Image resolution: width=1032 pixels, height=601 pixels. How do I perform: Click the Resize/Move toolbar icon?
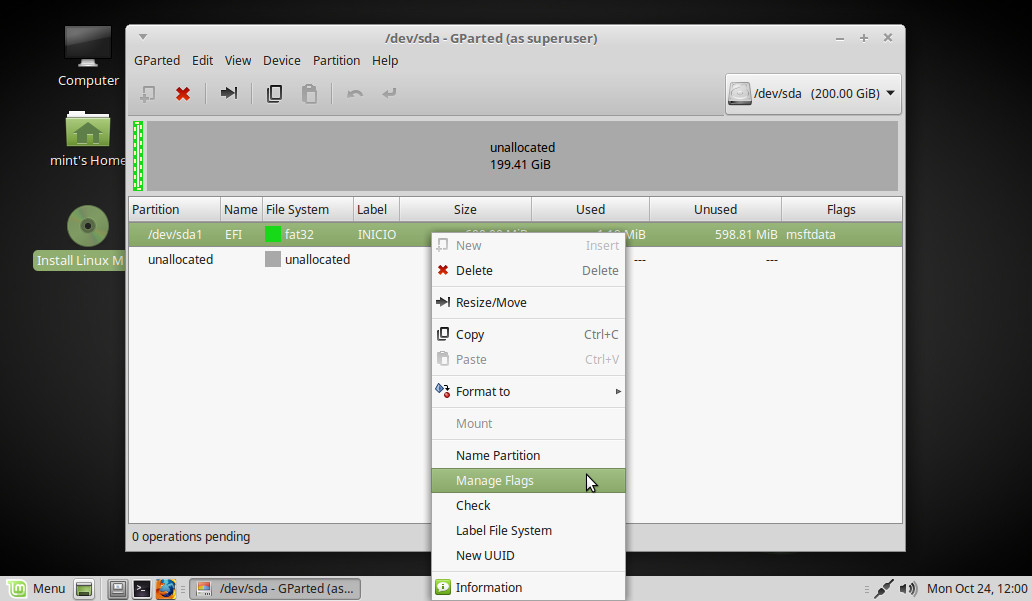point(229,94)
